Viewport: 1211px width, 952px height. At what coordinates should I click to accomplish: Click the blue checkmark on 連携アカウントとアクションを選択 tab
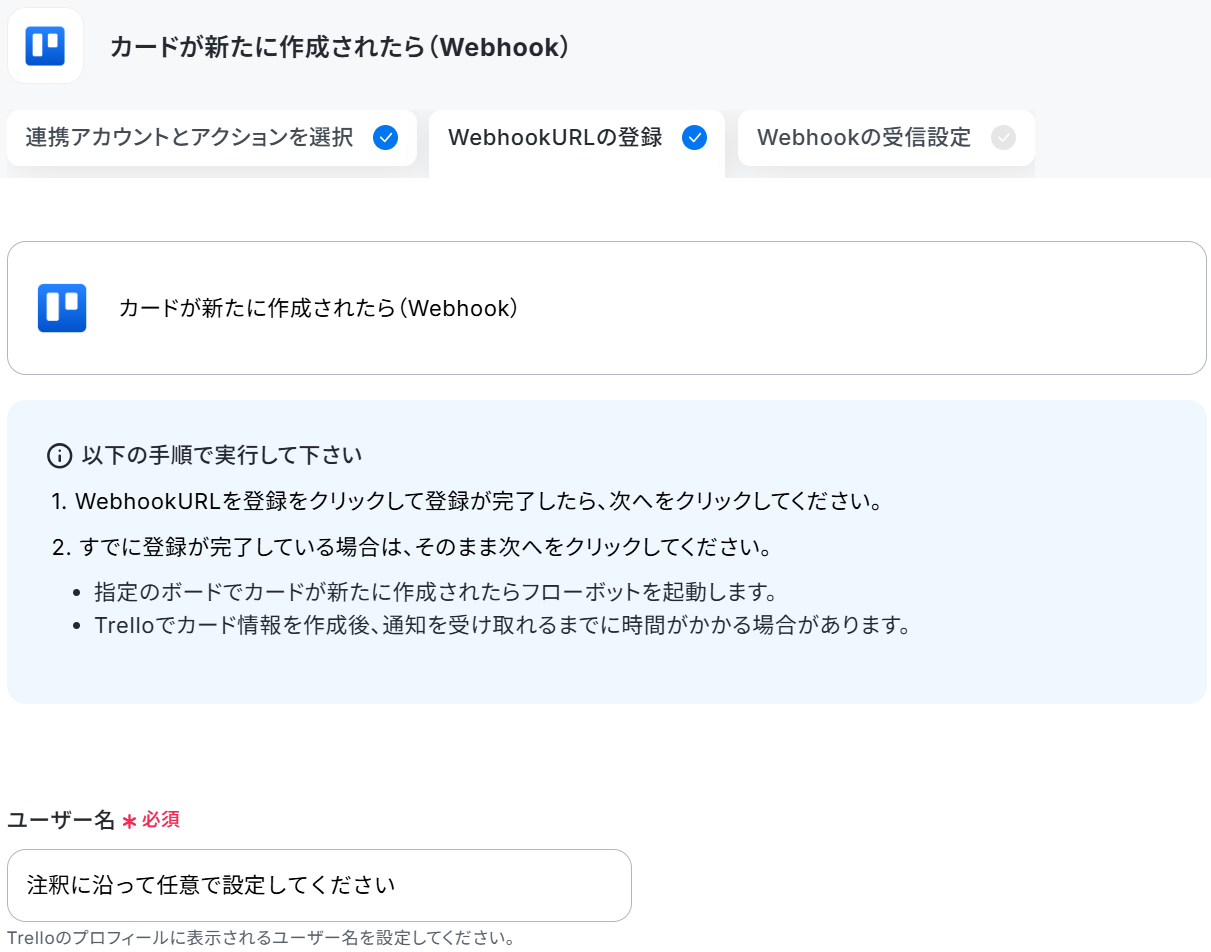click(385, 138)
